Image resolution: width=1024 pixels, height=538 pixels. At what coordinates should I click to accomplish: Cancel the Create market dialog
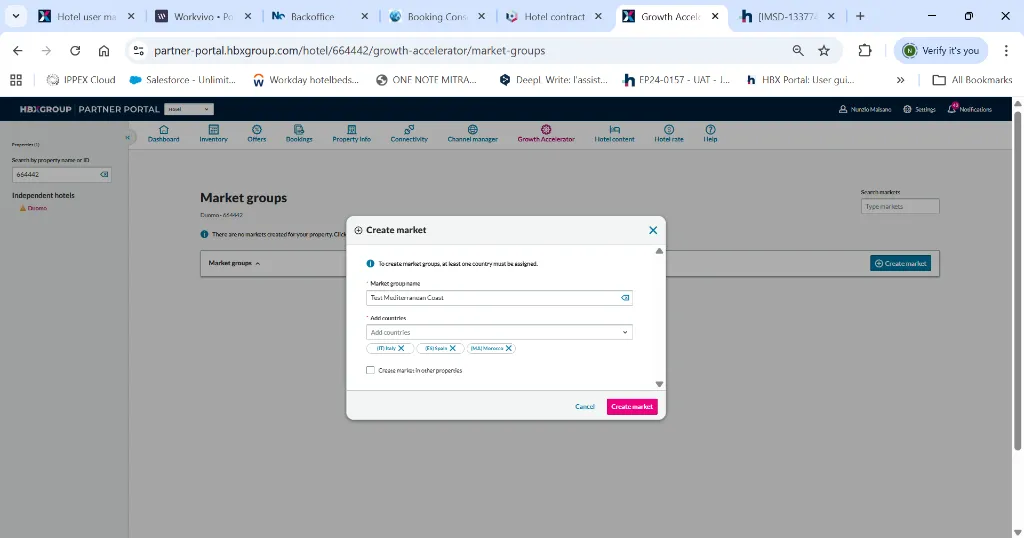point(584,407)
